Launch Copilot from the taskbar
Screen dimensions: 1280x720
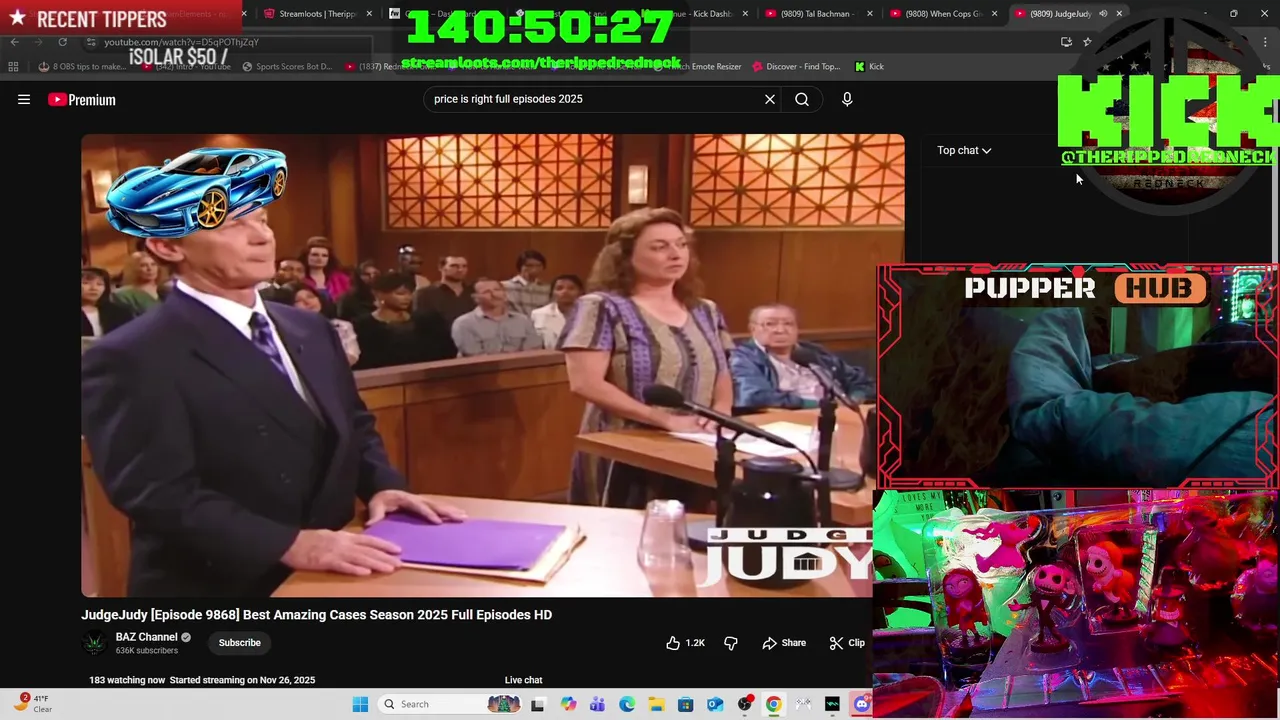[x=568, y=704]
